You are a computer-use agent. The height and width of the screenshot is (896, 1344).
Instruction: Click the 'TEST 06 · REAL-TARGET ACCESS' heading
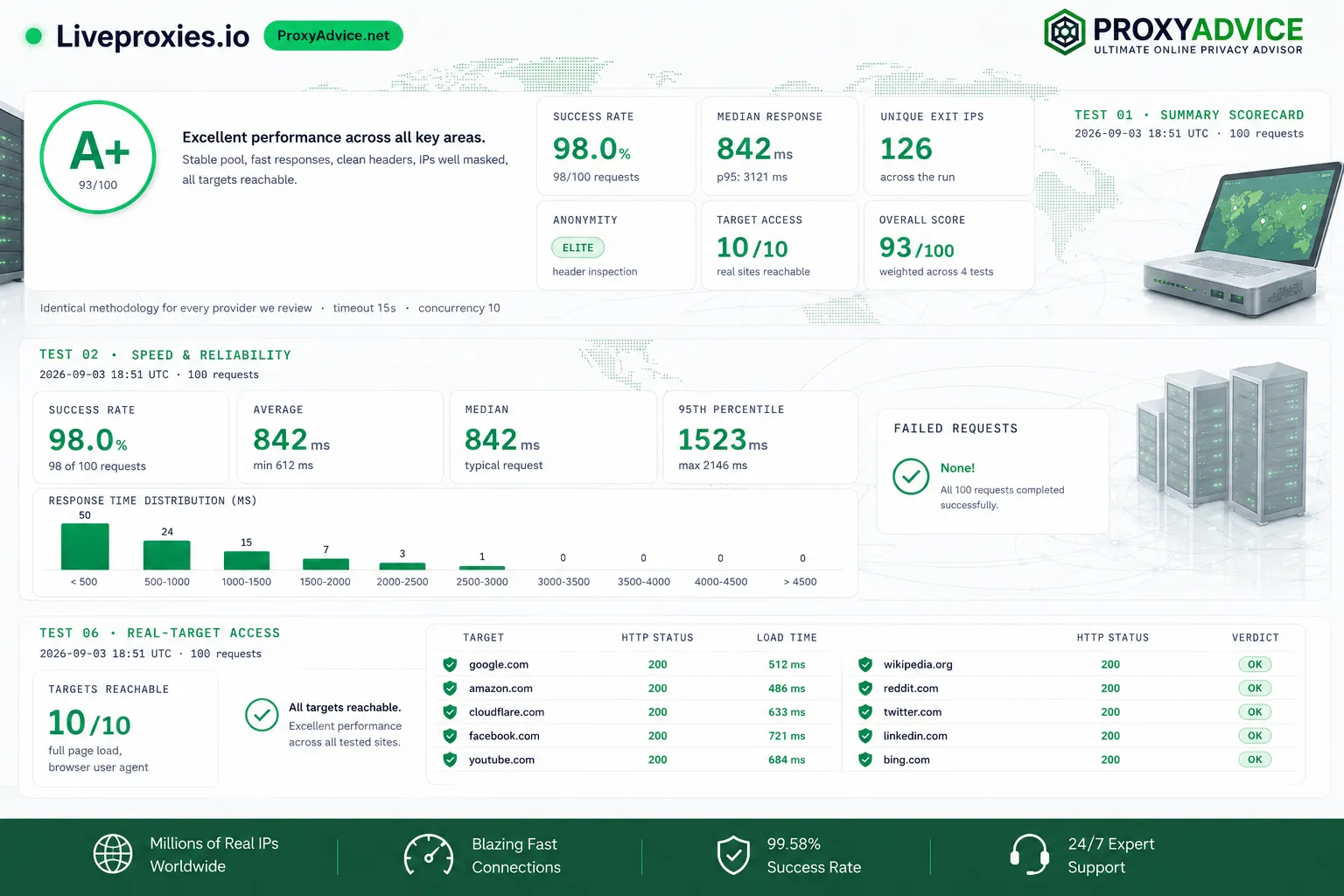tap(159, 633)
